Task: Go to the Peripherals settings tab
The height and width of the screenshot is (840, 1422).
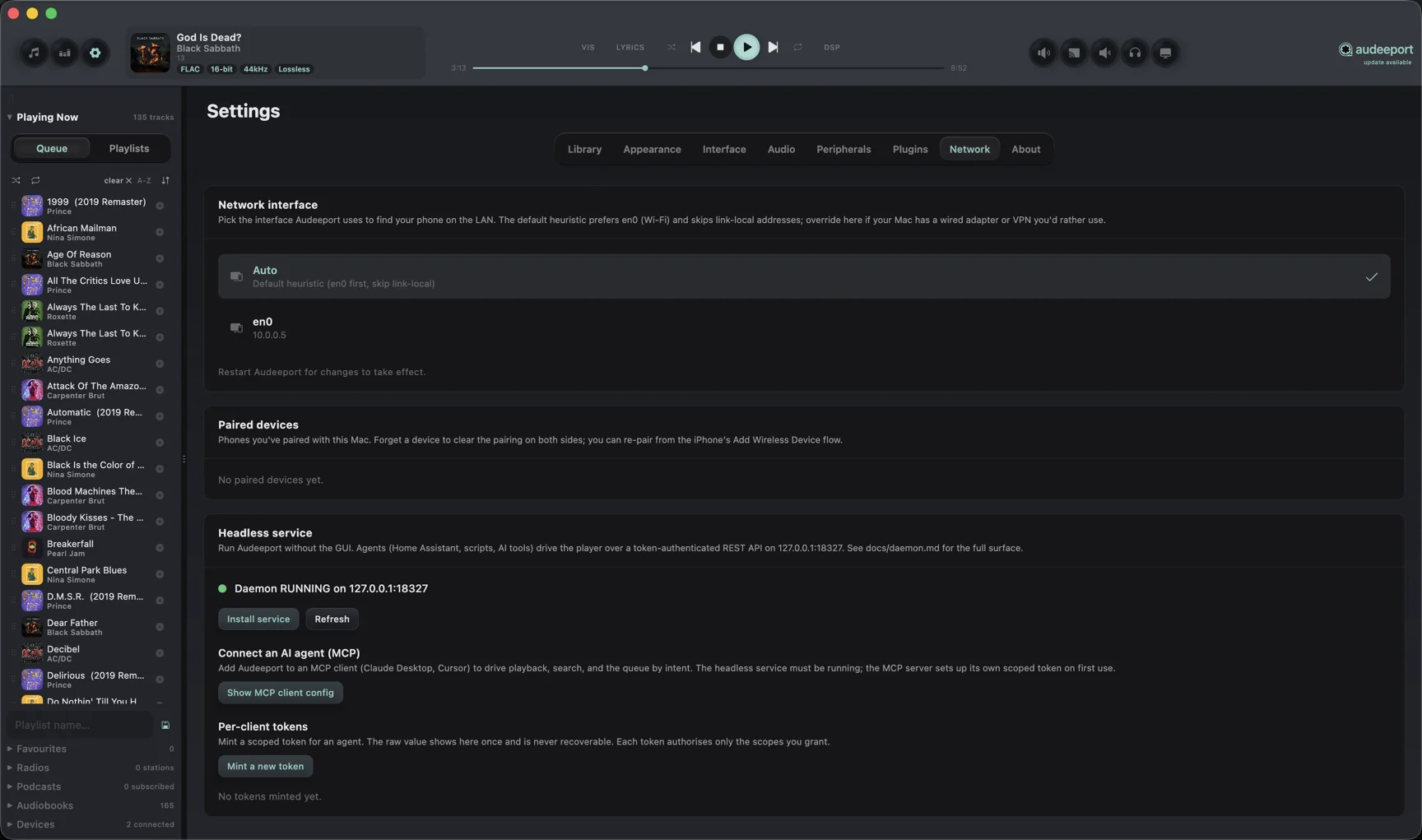Action: [x=843, y=149]
